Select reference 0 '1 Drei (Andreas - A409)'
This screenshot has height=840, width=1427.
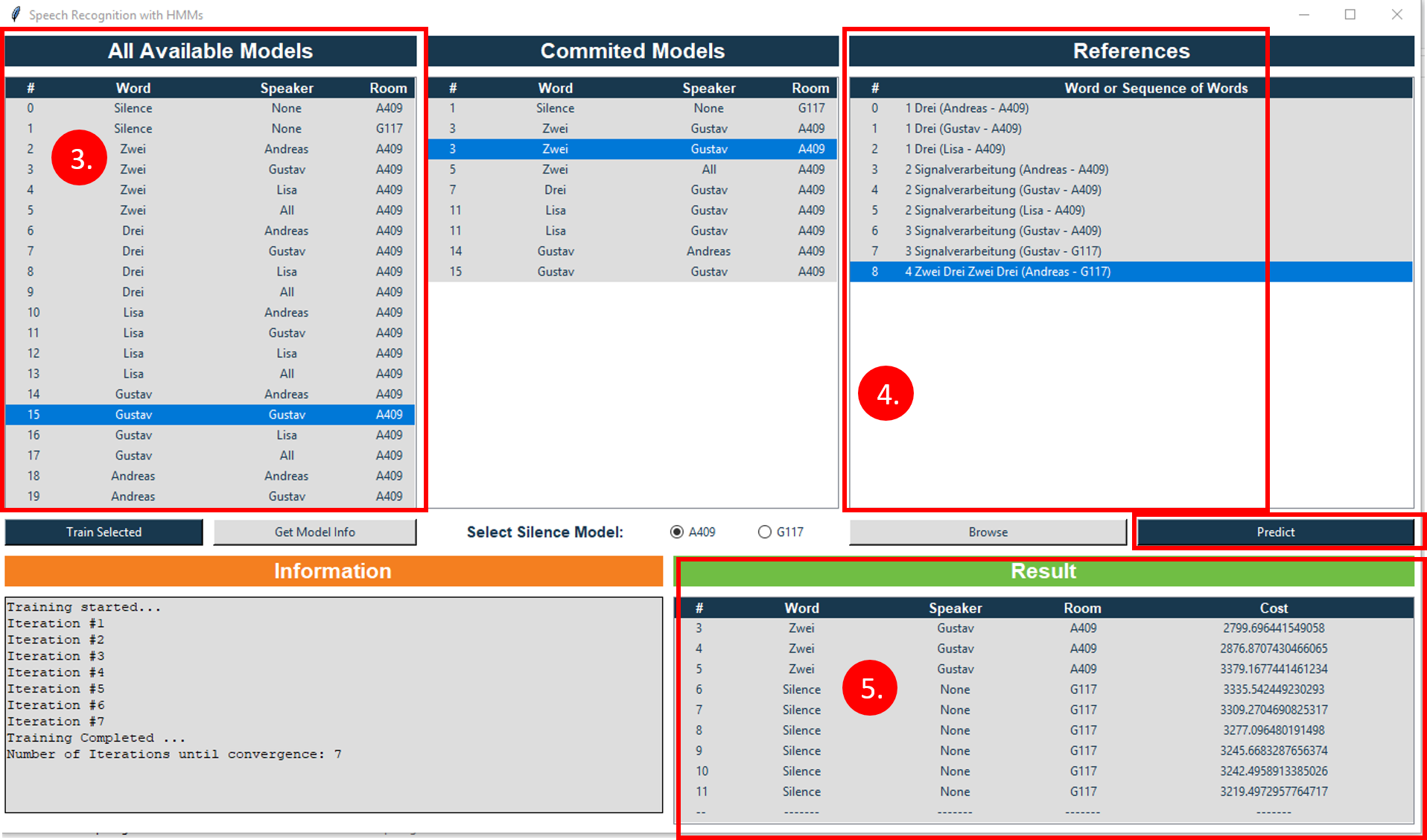(1131, 108)
